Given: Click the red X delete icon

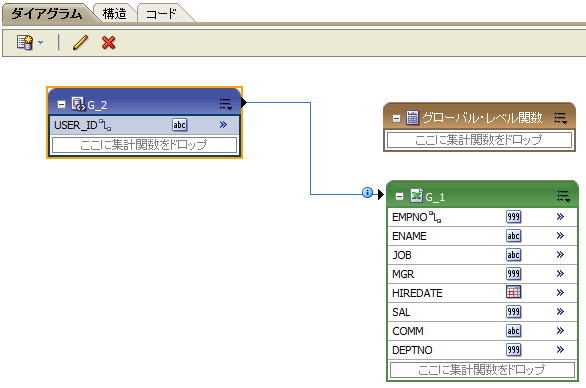Looking at the screenshot, I should pyautogui.click(x=108, y=43).
